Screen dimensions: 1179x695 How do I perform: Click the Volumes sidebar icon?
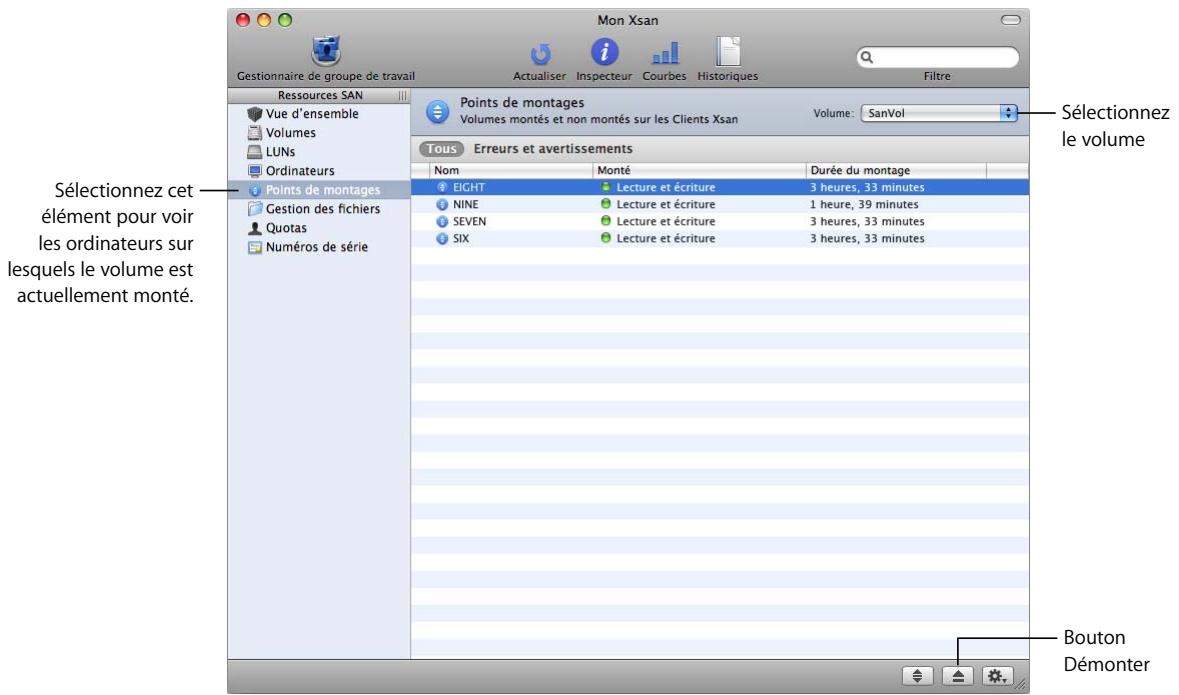point(254,133)
